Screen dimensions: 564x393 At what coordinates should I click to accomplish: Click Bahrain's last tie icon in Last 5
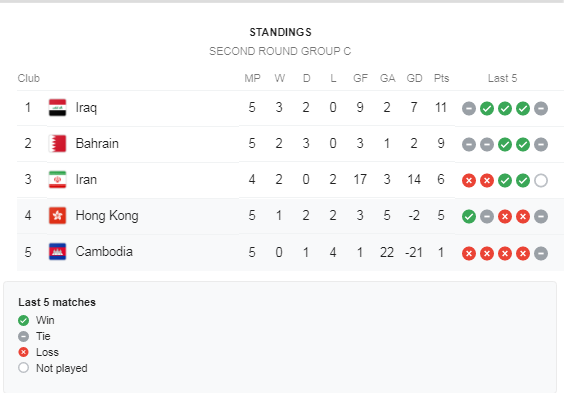[x=541, y=145]
